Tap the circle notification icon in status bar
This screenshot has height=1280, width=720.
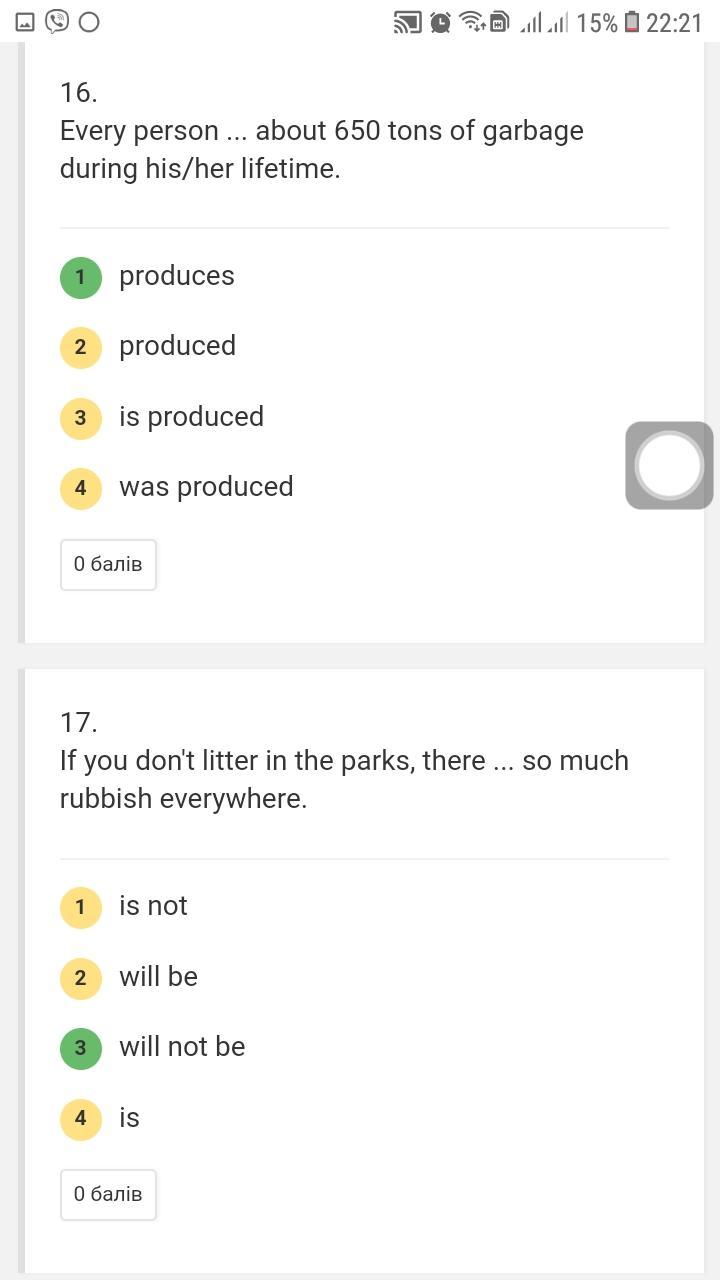click(89, 22)
